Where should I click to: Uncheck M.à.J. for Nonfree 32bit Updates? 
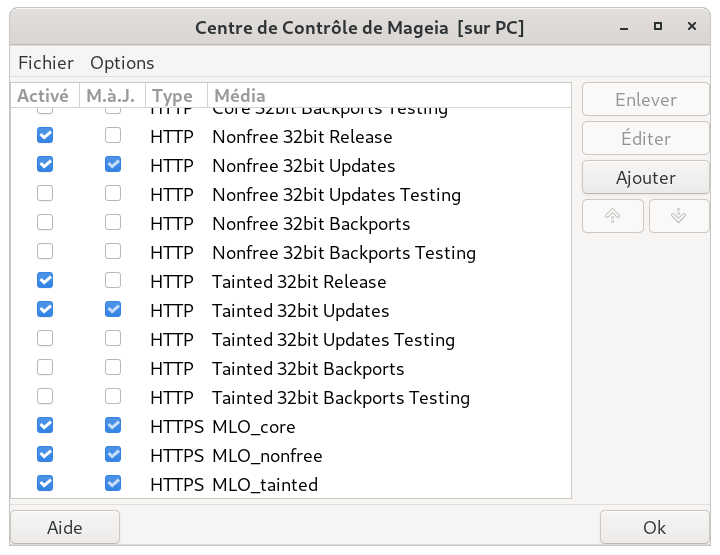coord(113,164)
